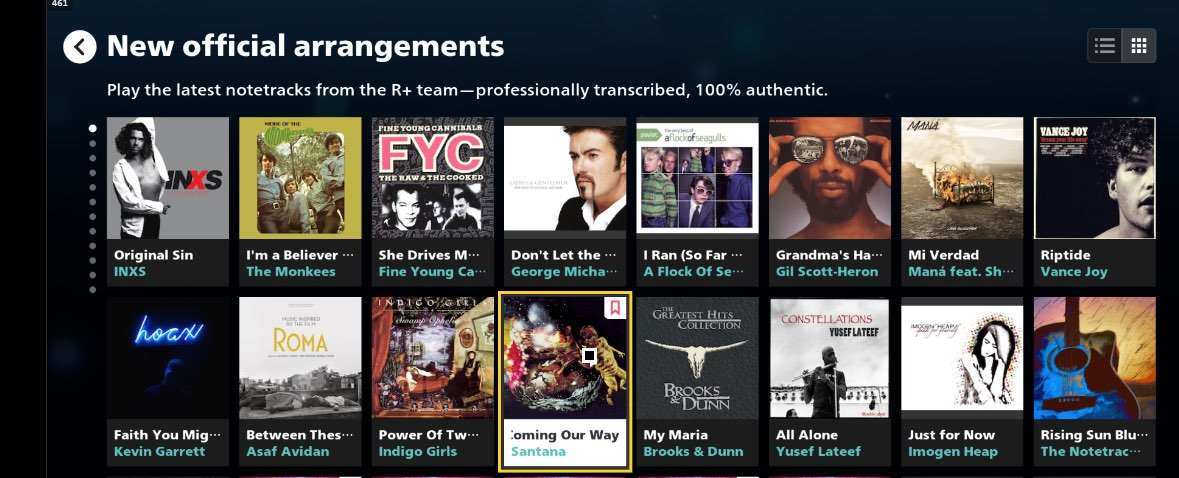Open the Original Sin INXS cover

point(168,178)
